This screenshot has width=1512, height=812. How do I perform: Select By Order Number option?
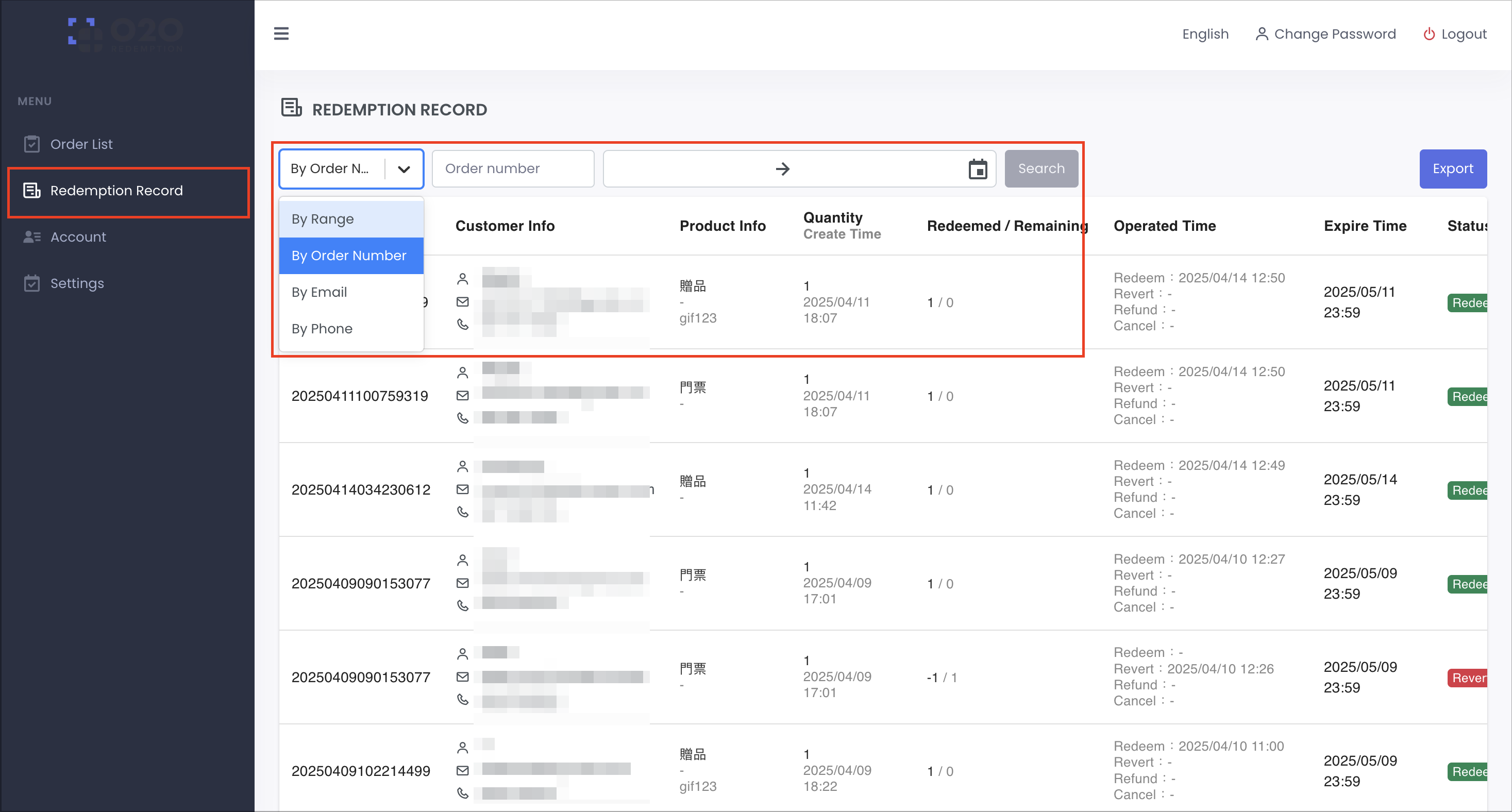[351, 255]
